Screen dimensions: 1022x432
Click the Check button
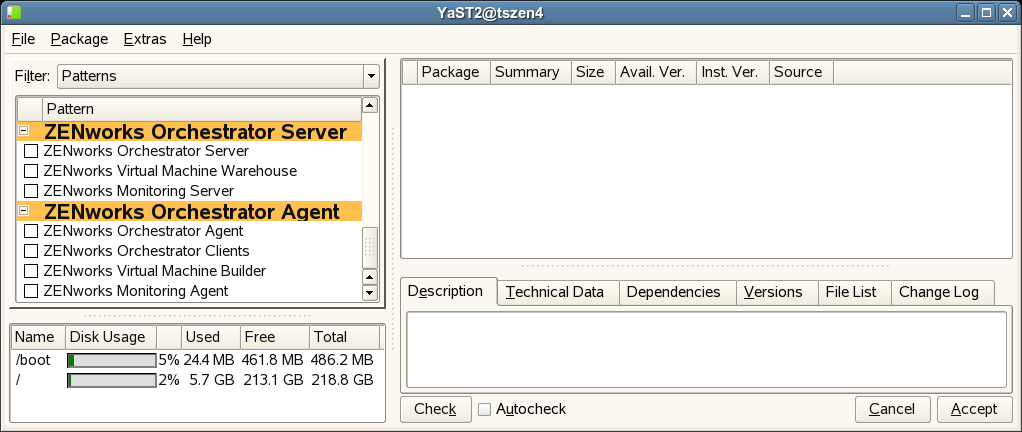(x=435, y=409)
